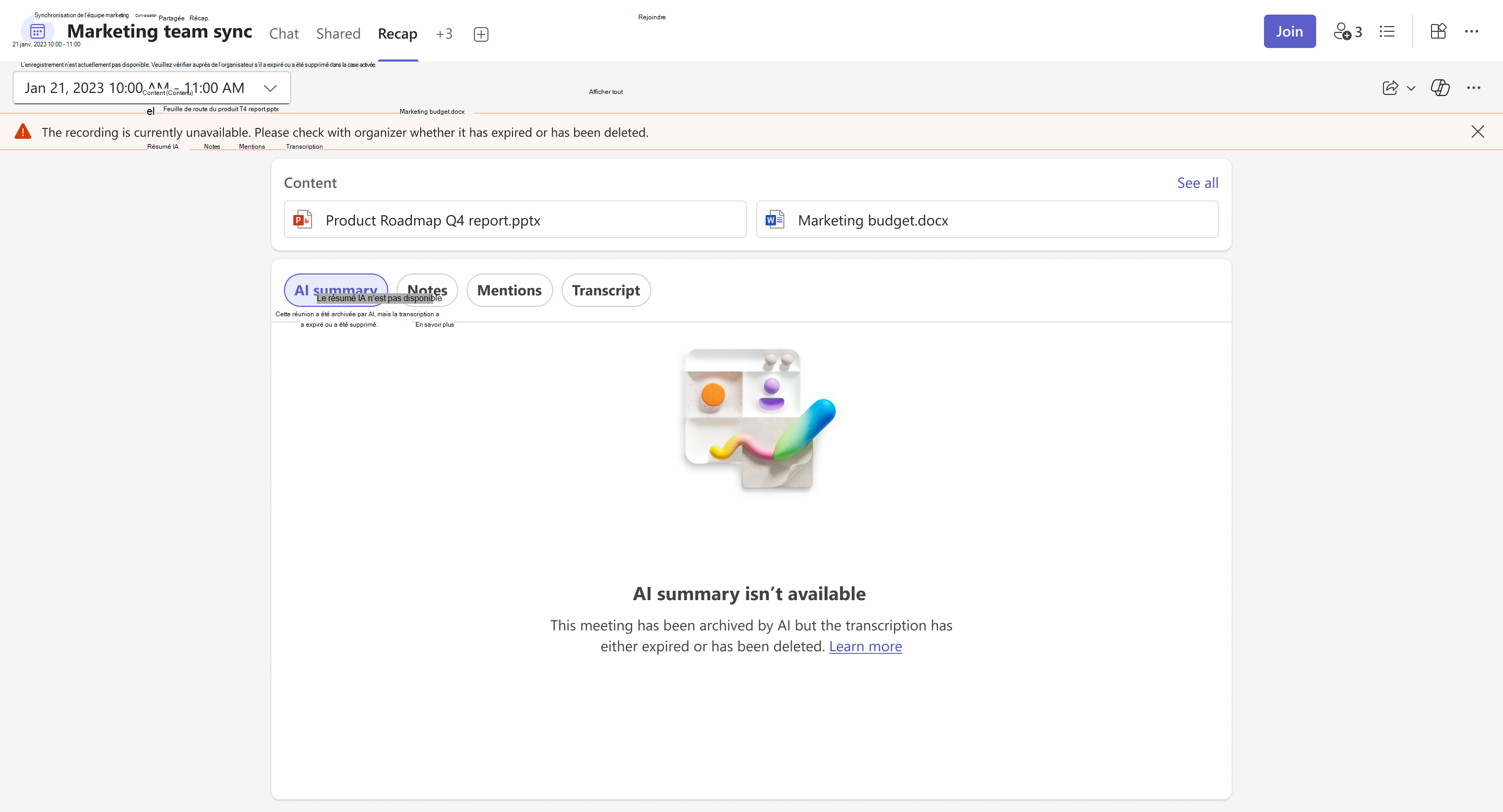Open the participants list showing 3 people
The width and height of the screenshot is (1503, 812).
coord(1348,31)
